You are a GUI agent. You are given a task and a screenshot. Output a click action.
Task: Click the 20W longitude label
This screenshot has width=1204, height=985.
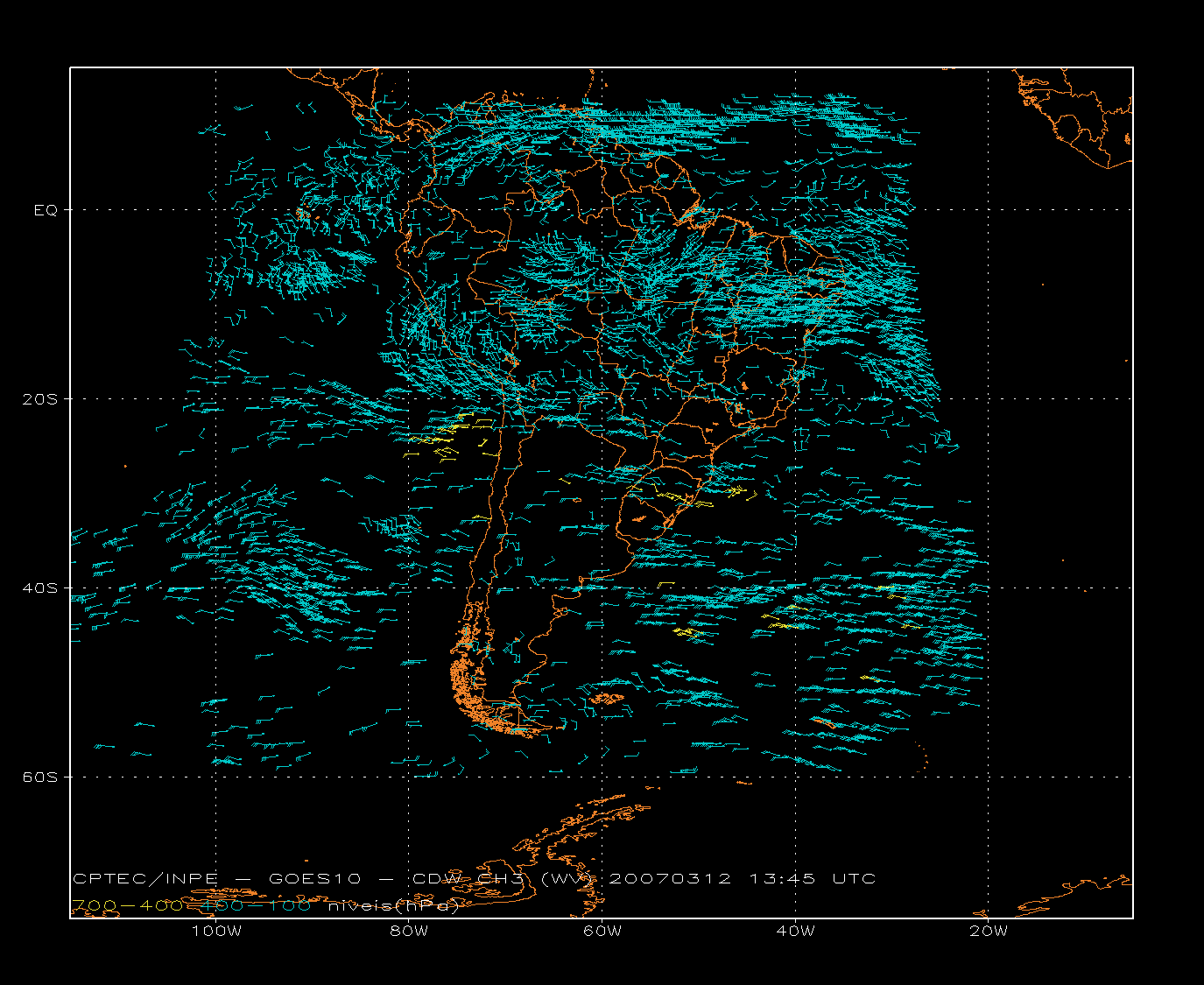tap(989, 931)
